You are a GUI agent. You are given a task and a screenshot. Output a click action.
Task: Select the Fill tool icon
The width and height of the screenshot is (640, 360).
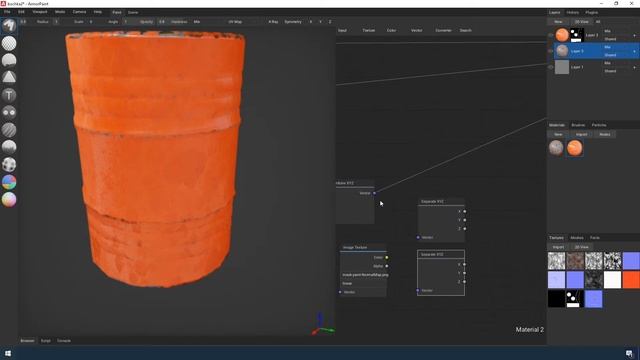(9, 60)
